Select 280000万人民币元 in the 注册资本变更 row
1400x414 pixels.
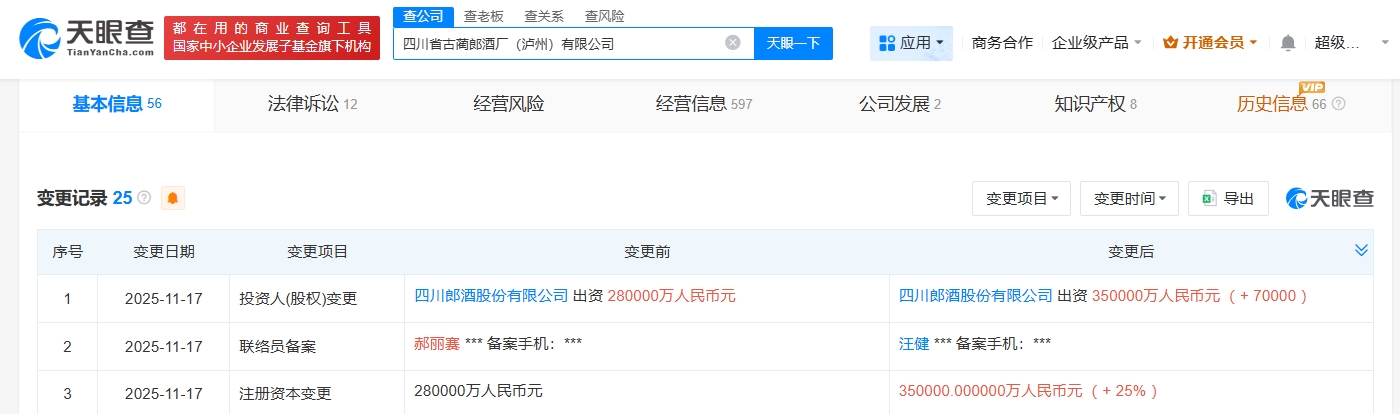(478, 392)
